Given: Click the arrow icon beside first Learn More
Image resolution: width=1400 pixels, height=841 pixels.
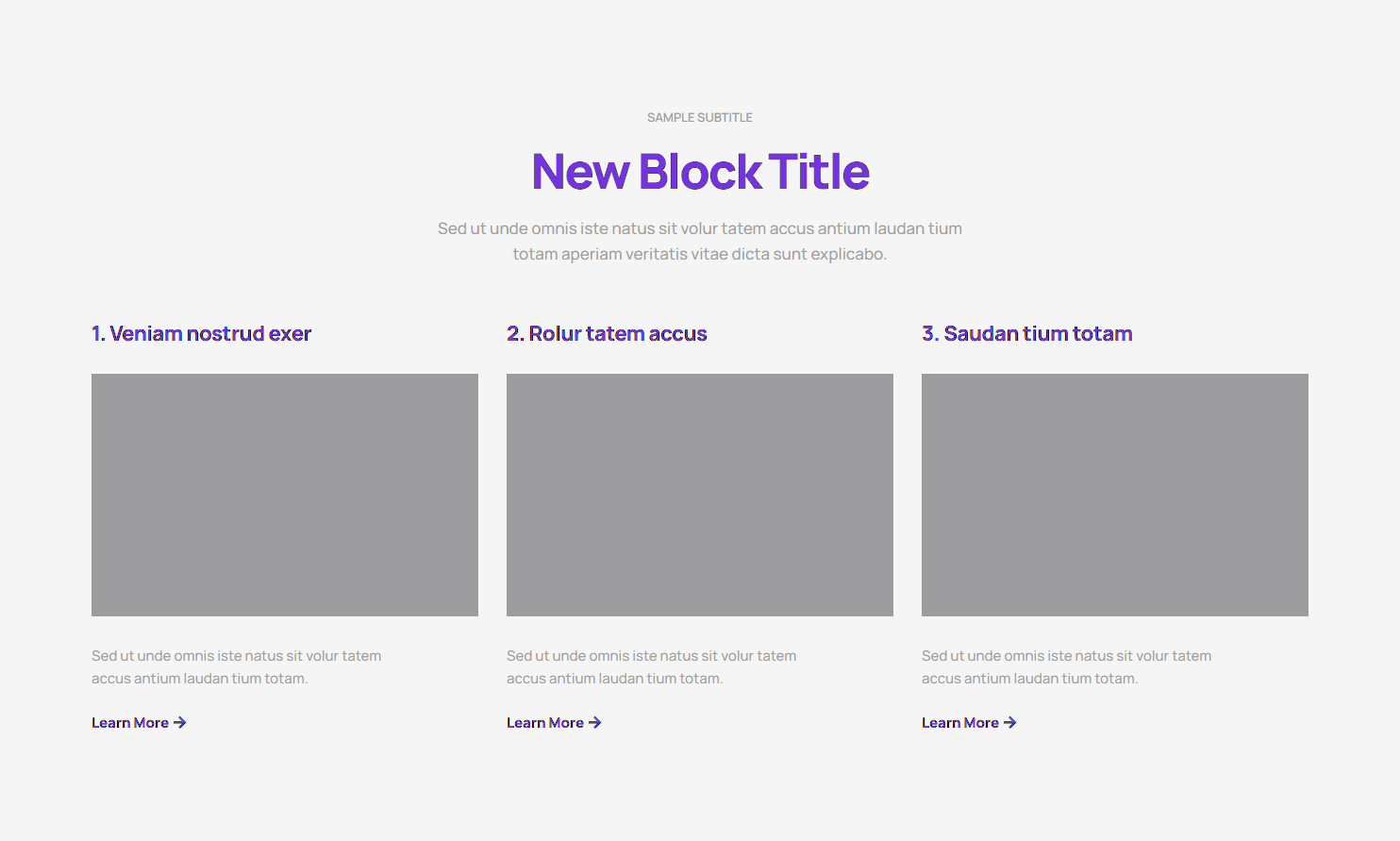Looking at the screenshot, I should click(x=180, y=723).
